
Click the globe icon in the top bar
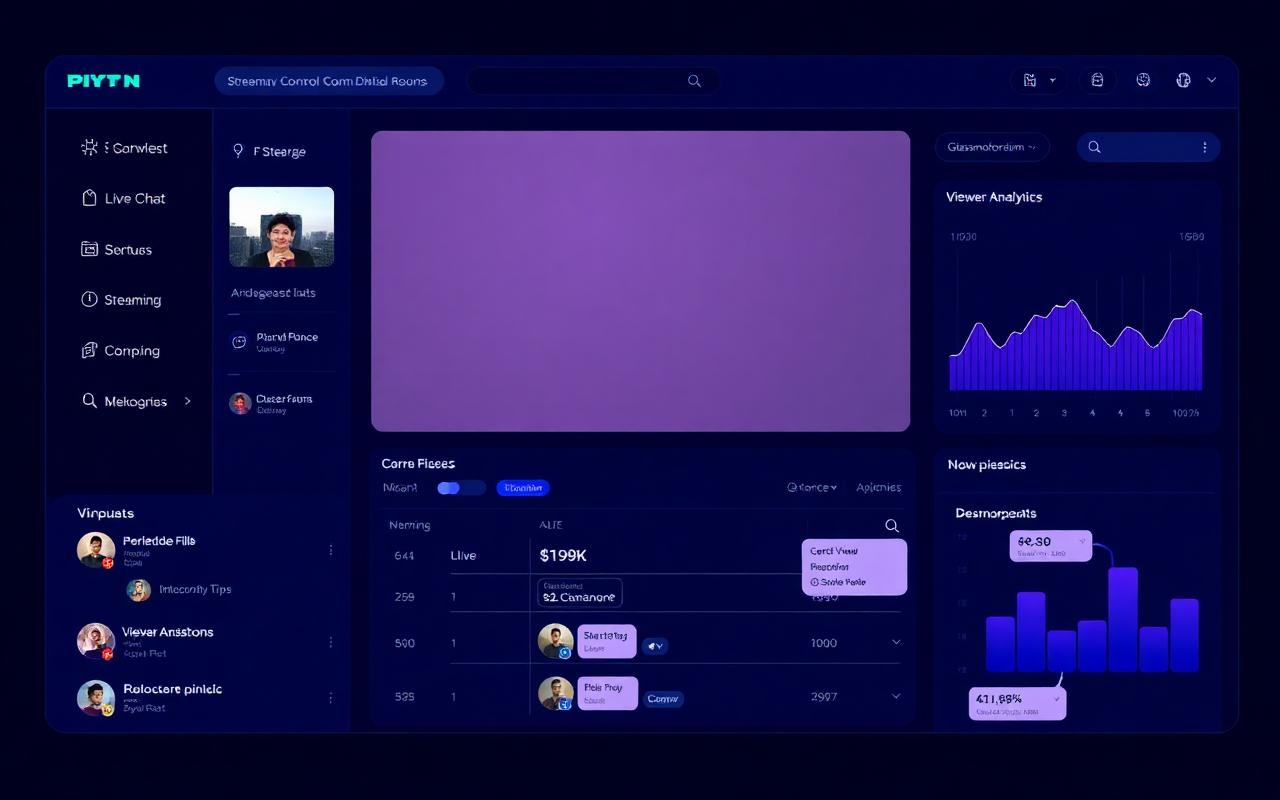(1143, 80)
